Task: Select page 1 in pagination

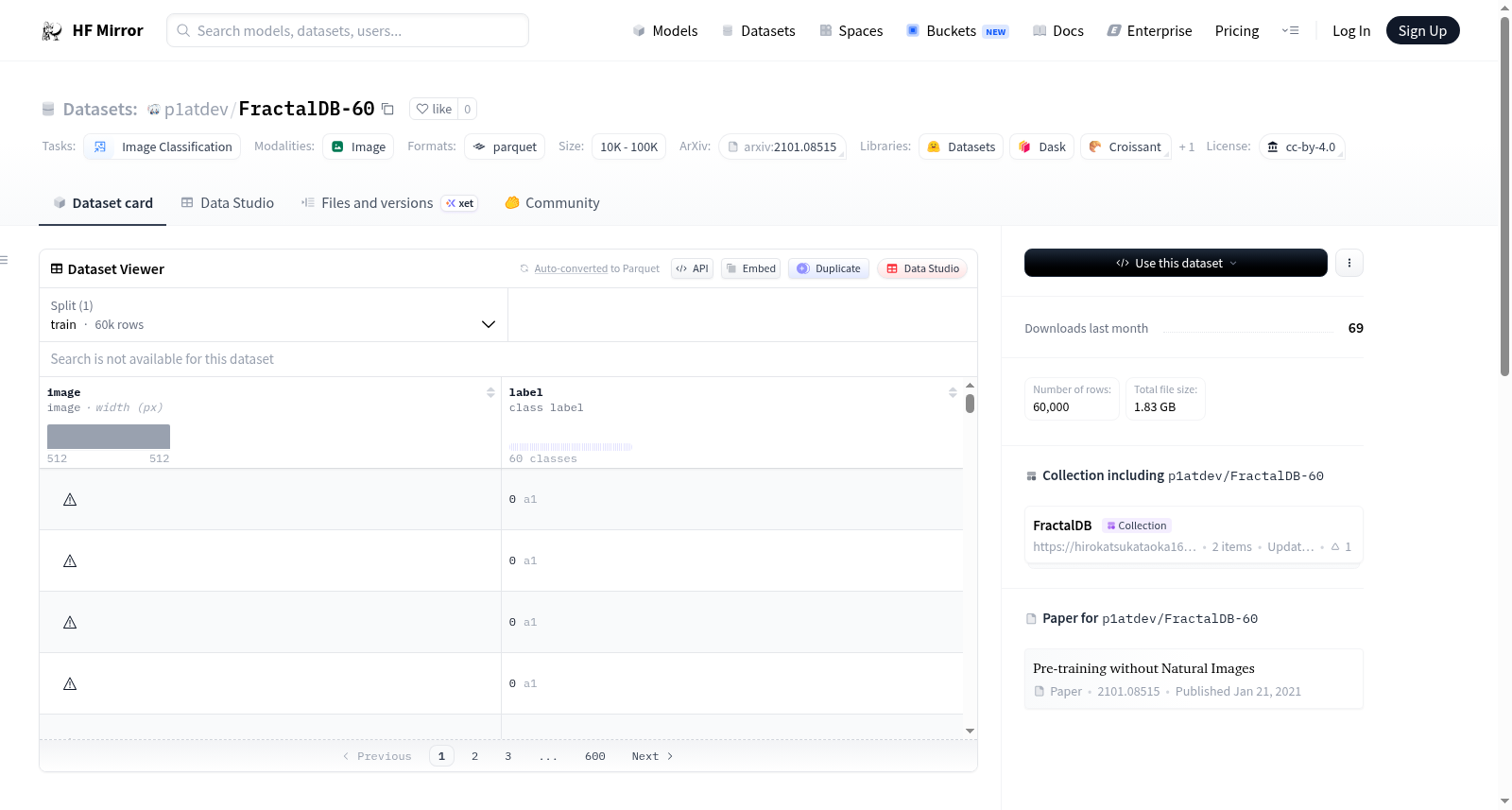Action: coord(441,756)
